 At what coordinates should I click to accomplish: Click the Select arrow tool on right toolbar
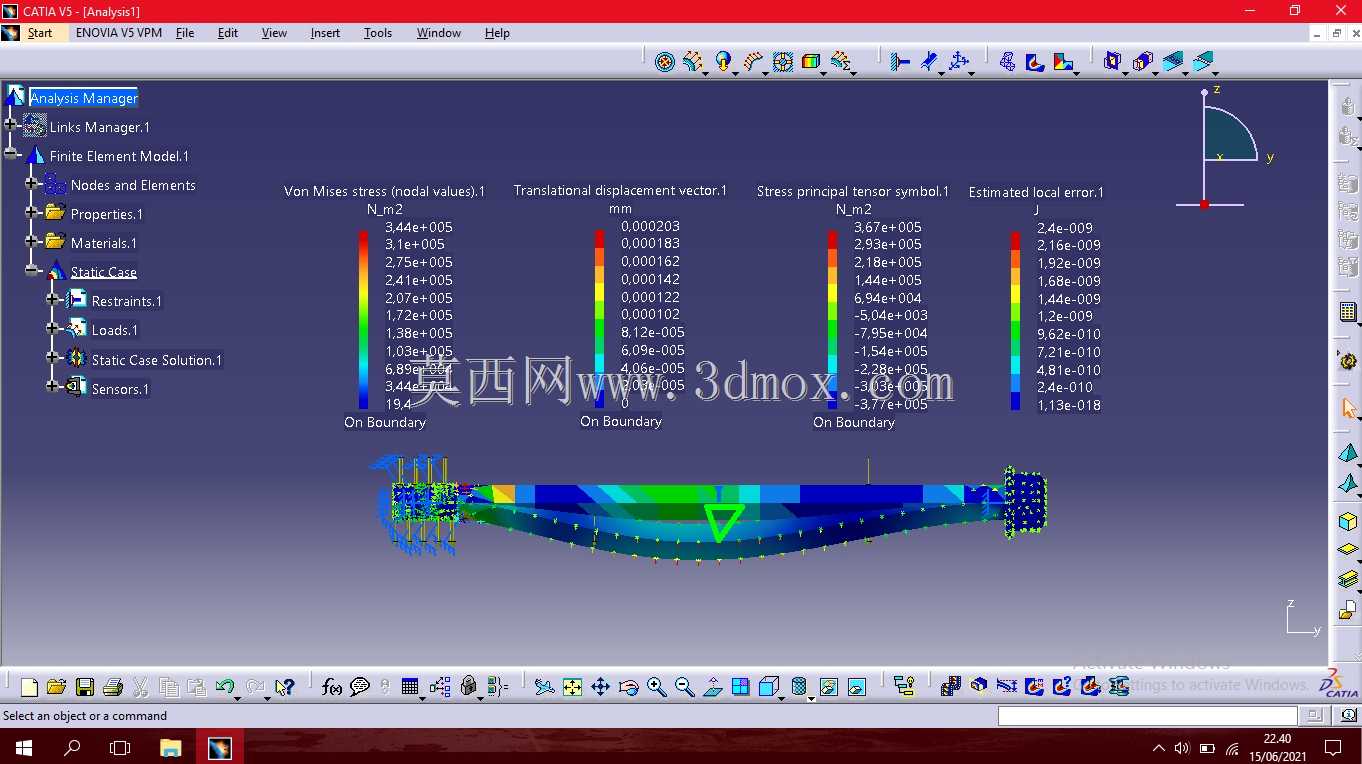1348,408
